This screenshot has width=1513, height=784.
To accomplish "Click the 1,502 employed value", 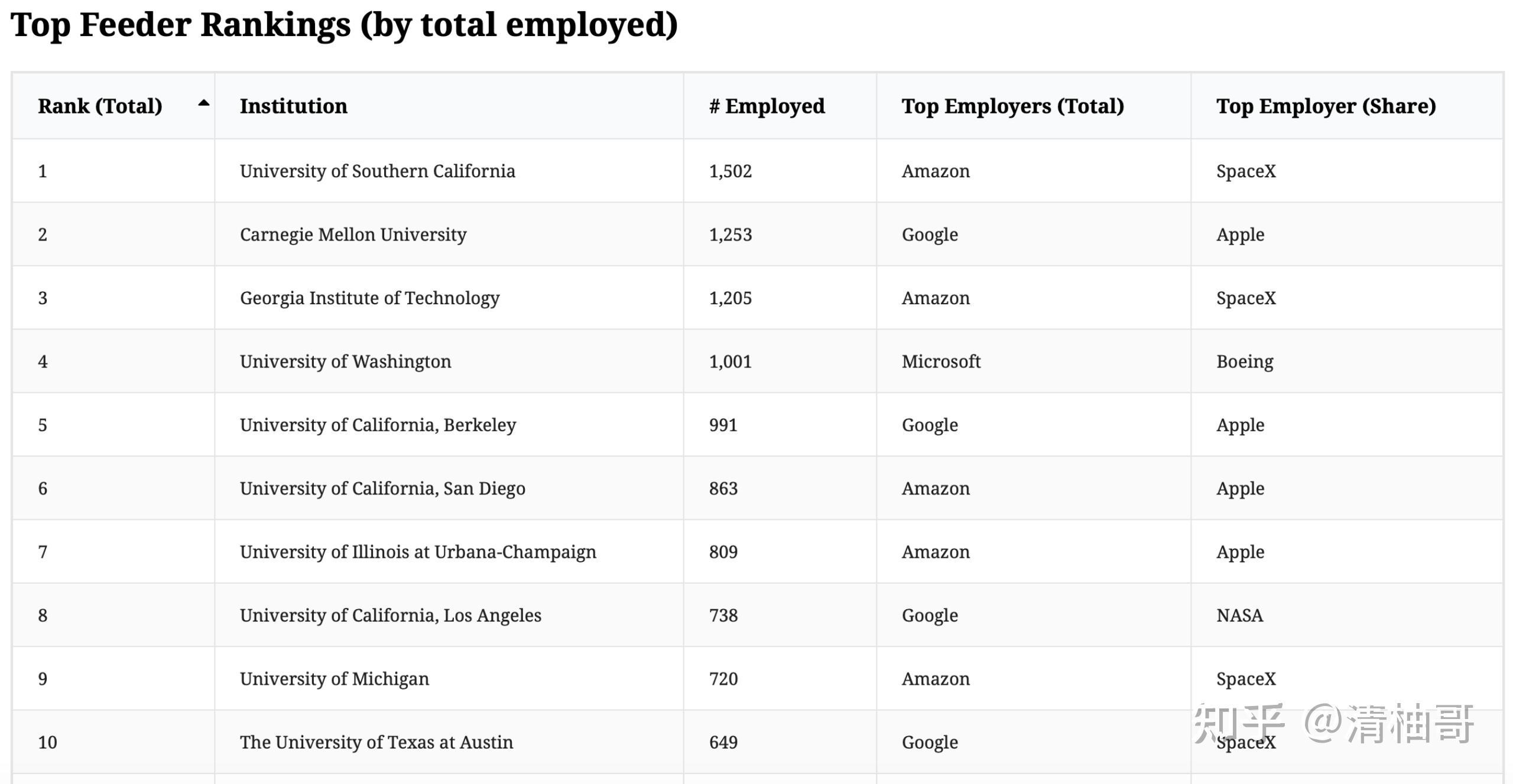I will click(730, 171).
